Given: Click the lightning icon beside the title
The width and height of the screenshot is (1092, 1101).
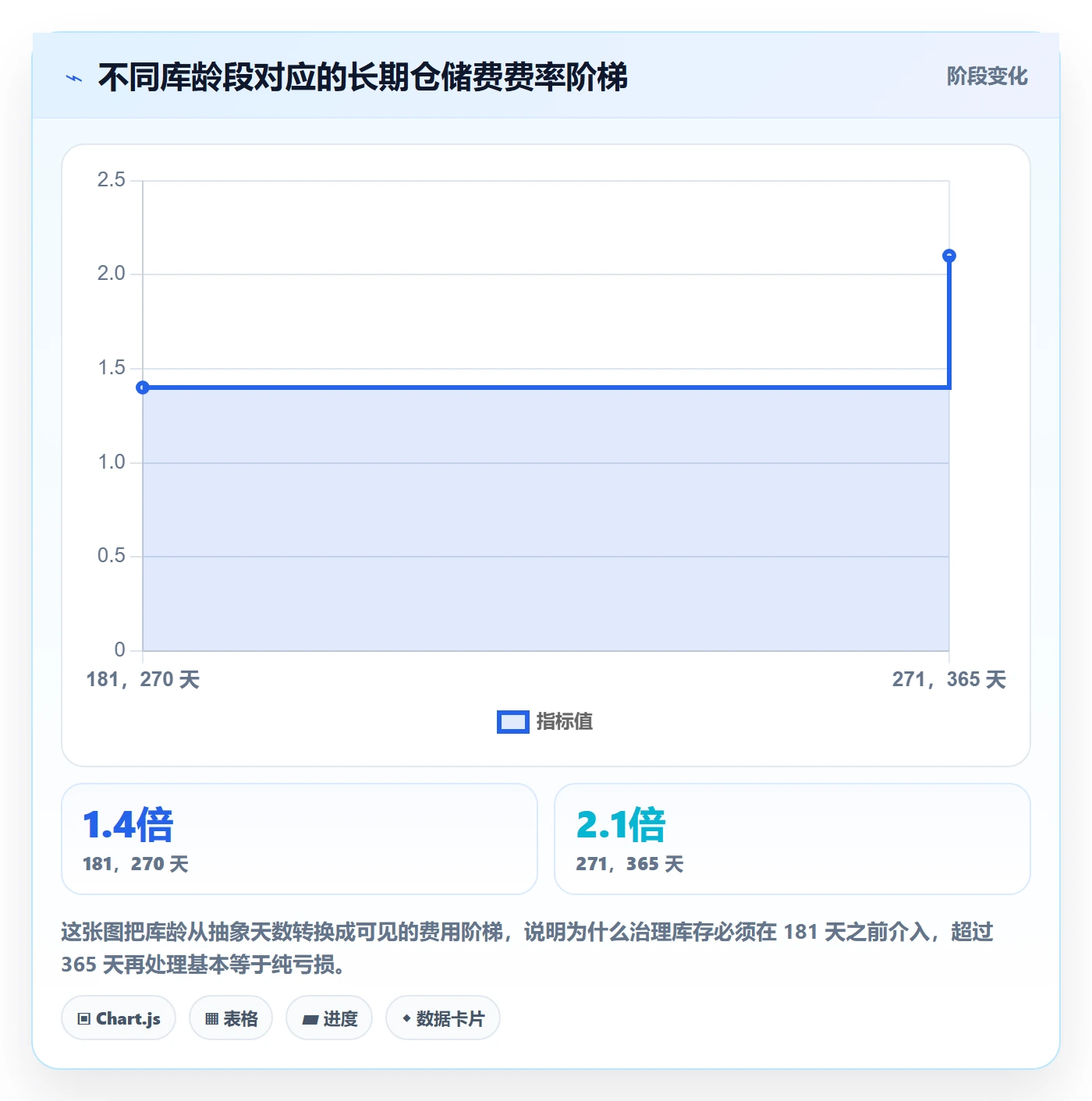Looking at the screenshot, I should (x=74, y=78).
